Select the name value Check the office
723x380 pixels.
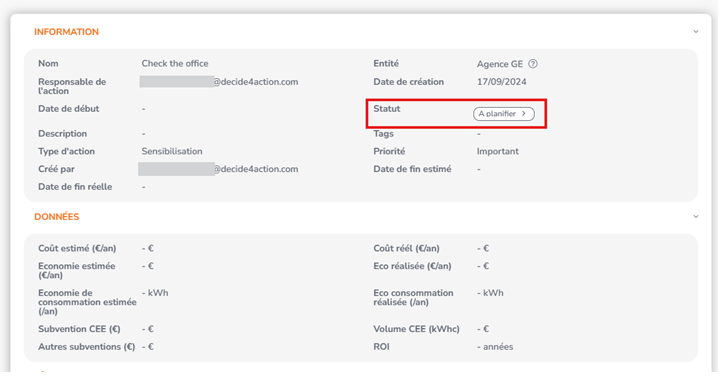[175, 64]
